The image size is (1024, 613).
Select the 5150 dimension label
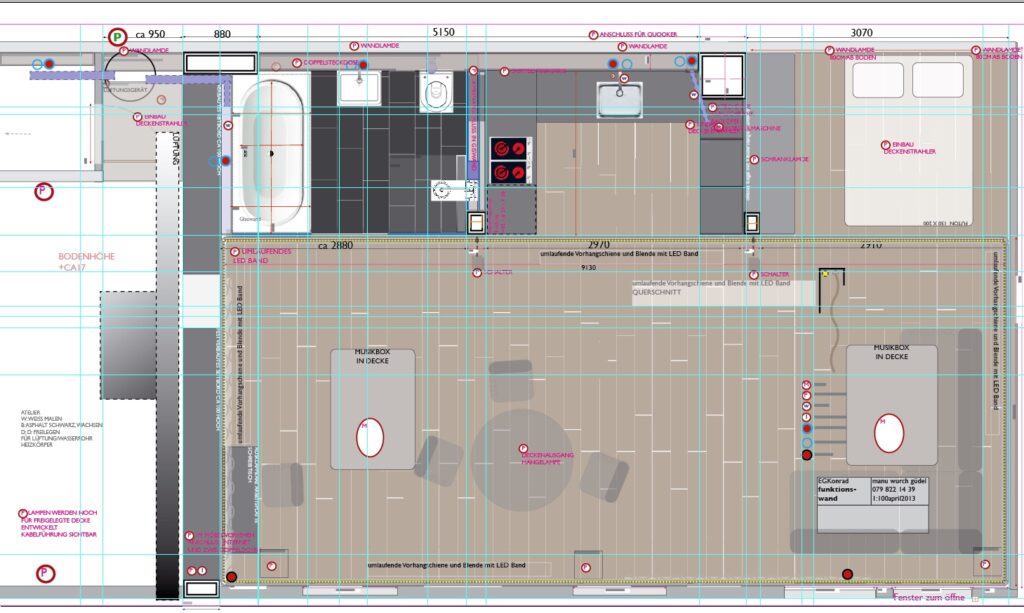pyautogui.click(x=443, y=33)
